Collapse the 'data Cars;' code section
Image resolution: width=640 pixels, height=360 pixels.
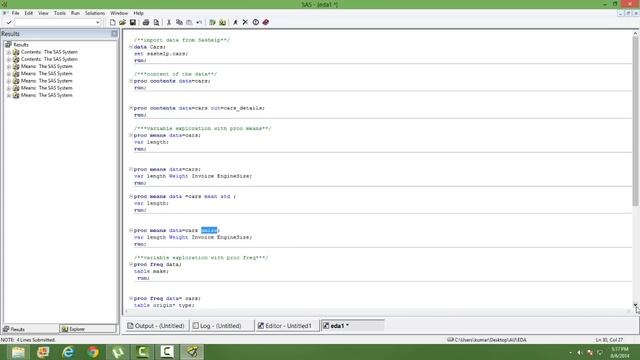pos(131,47)
